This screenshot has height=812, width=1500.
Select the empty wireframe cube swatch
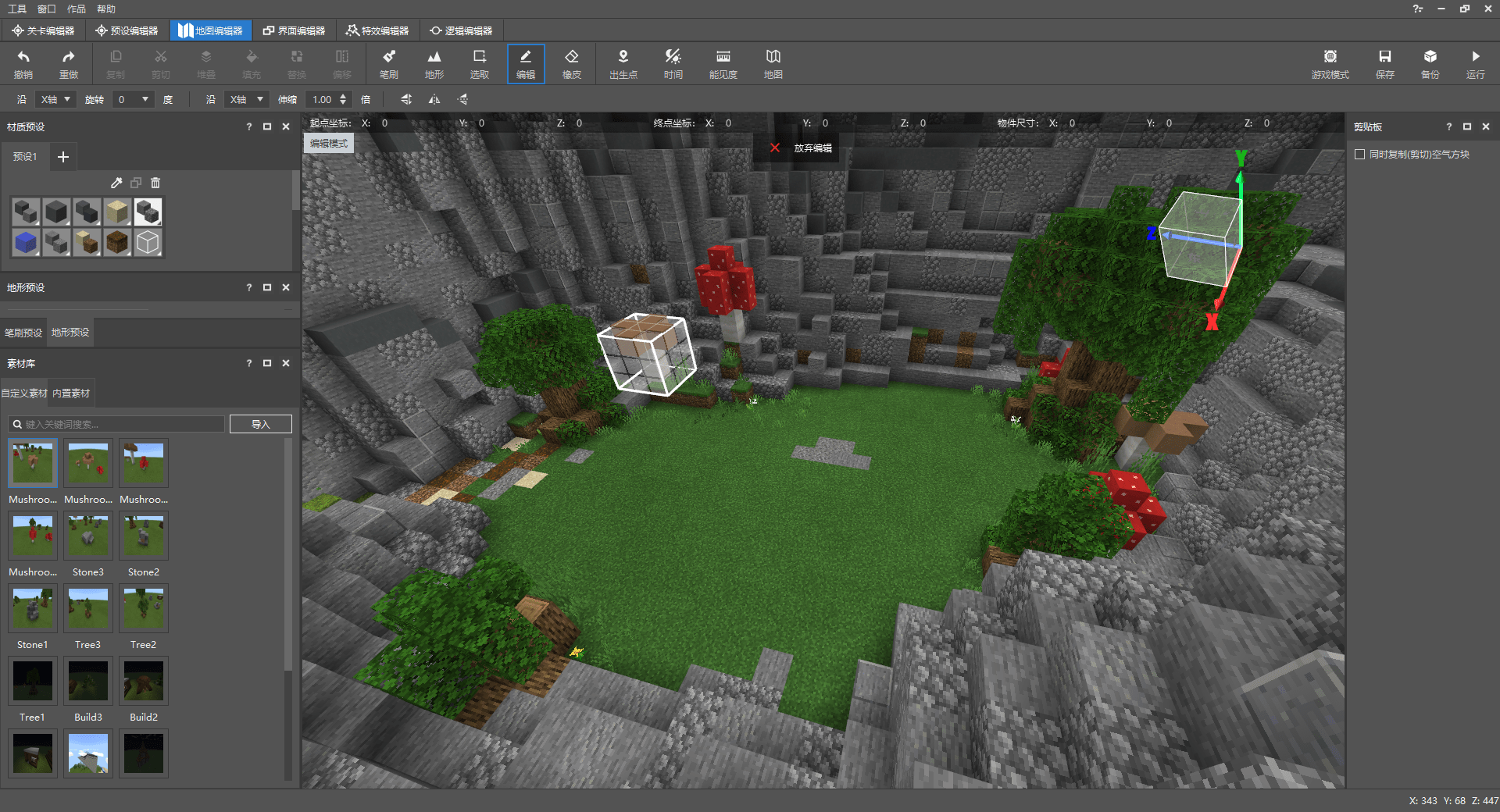click(x=148, y=243)
